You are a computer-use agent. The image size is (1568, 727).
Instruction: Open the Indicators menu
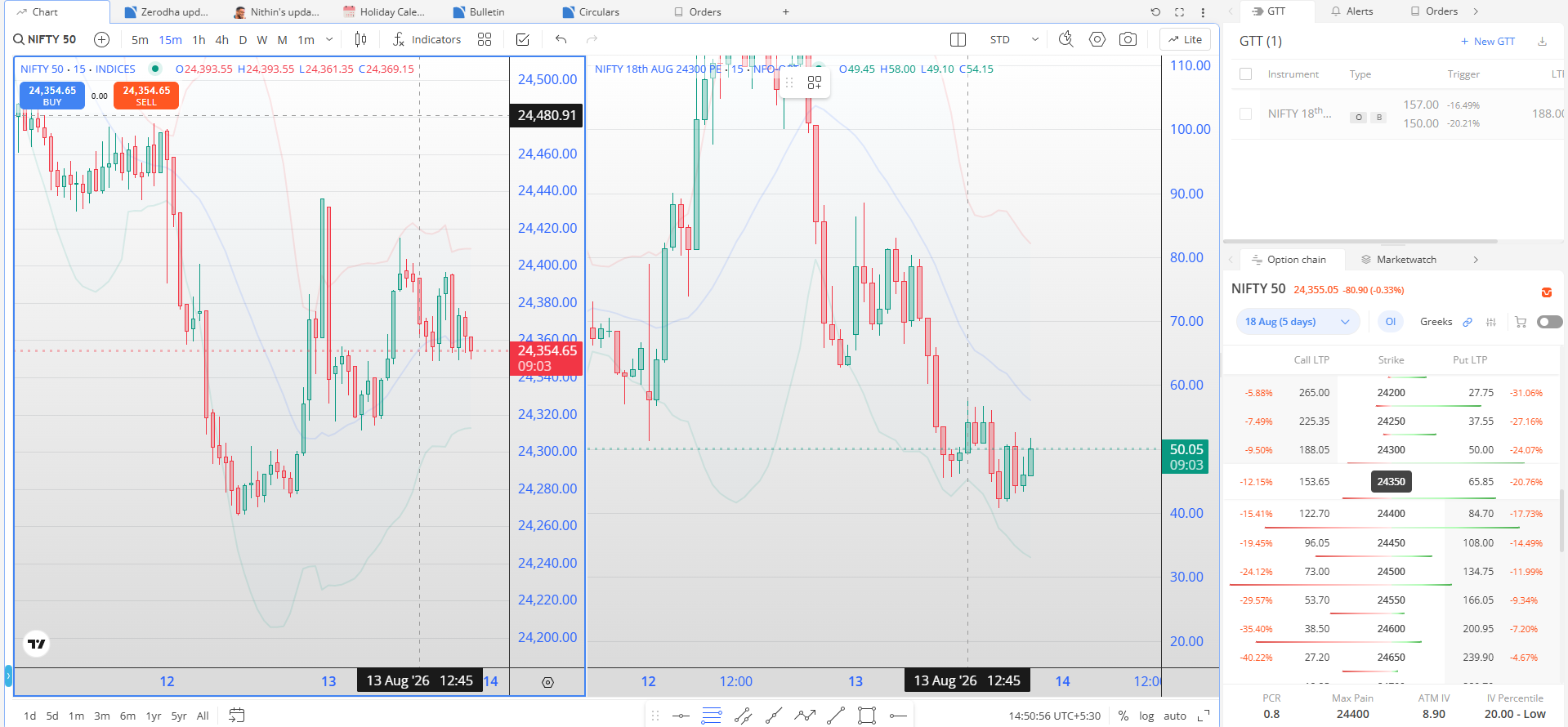[x=427, y=39]
